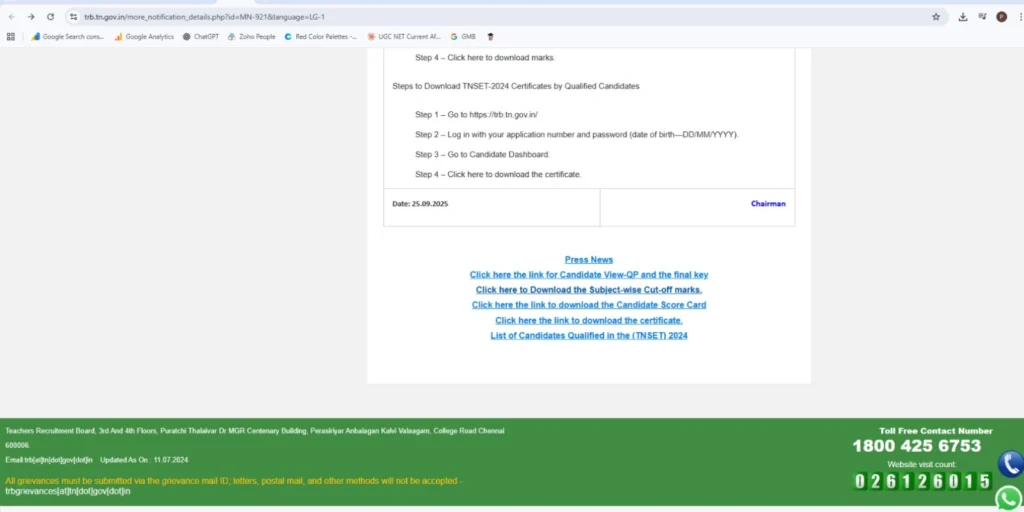Open the Chrome profile avatar
This screenshot has height=512, width=1024.
[1001, 17]
